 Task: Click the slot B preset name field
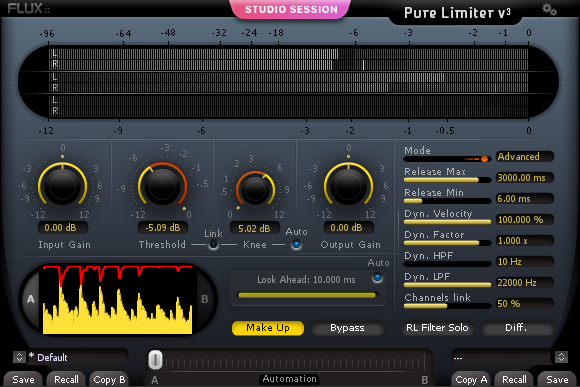[x=503, y=357]
